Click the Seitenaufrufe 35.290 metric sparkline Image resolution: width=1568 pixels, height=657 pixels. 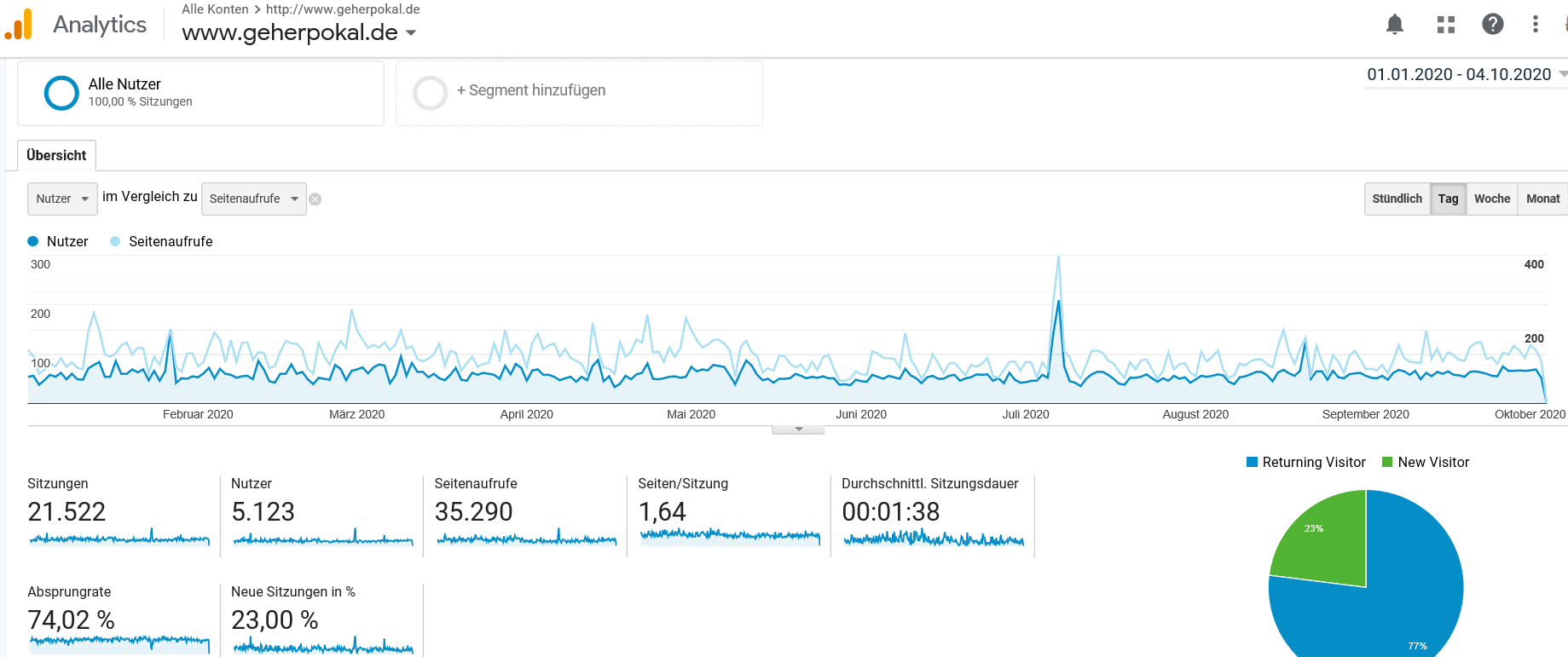click(x=527, y=537)
